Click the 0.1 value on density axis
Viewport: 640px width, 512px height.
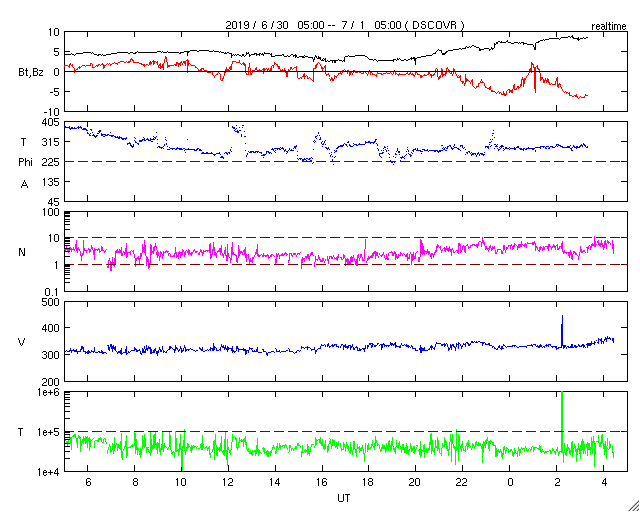pyautogui.click(x=49, y=291)
